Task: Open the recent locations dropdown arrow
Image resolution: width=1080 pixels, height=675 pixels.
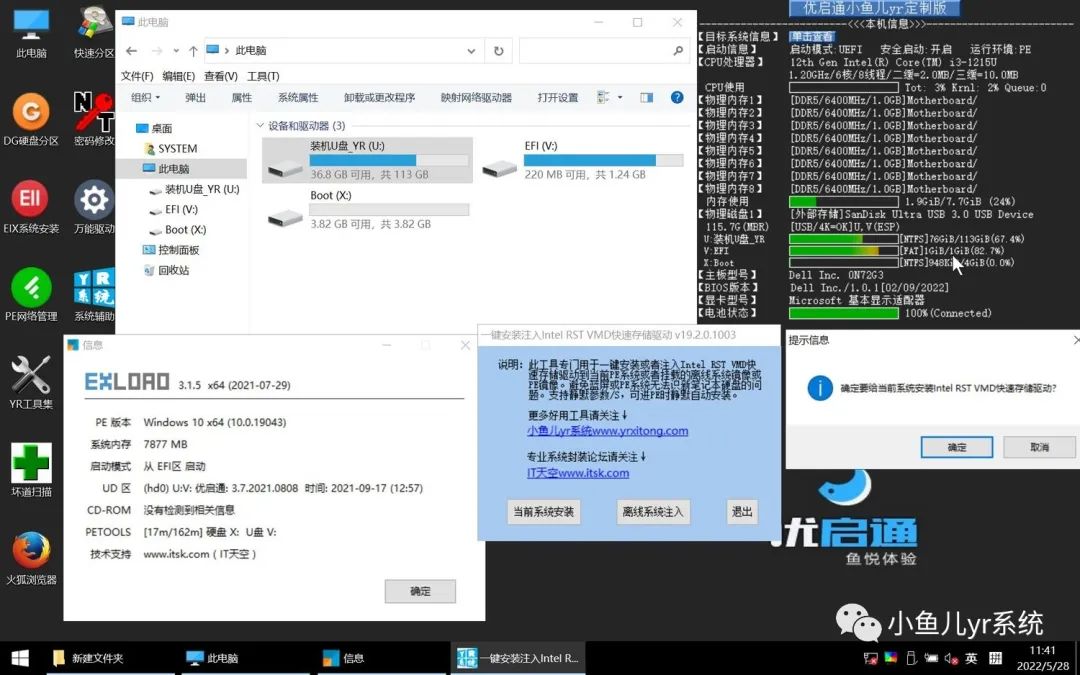Action: tap(176, 51)
